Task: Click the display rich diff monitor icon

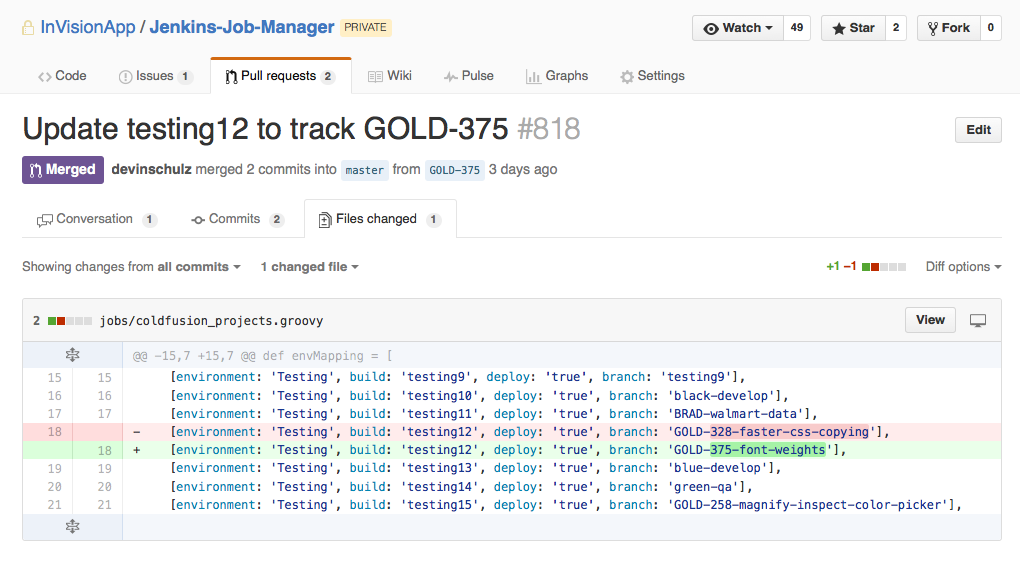Action: coord(978,321)
